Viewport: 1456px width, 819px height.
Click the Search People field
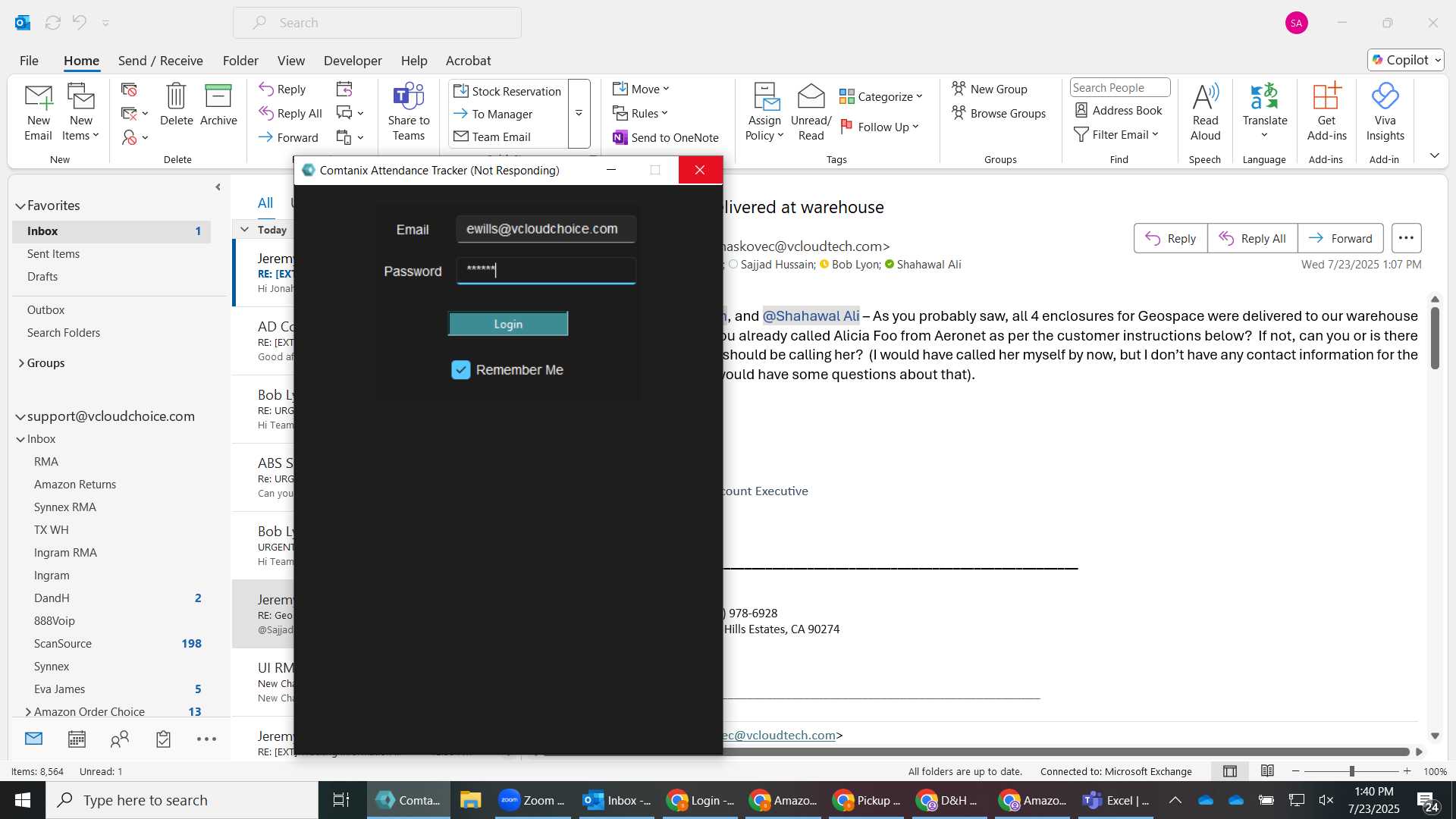tap(1120, 87)
